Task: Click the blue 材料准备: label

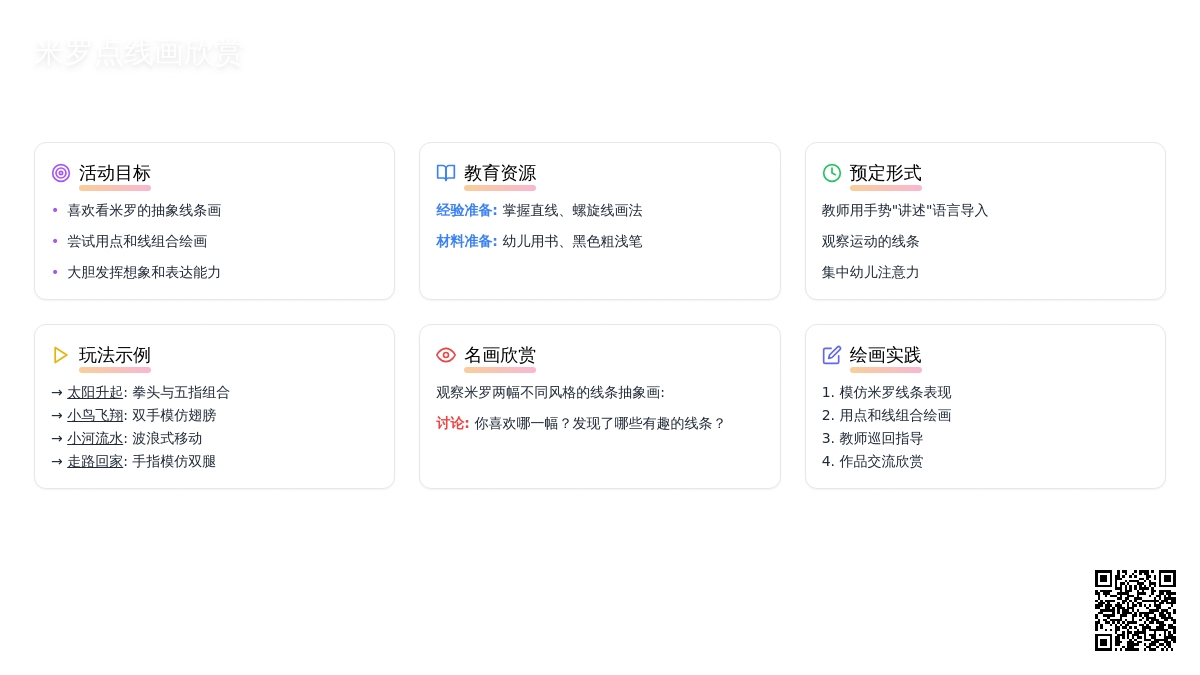Action: point(467,241)
